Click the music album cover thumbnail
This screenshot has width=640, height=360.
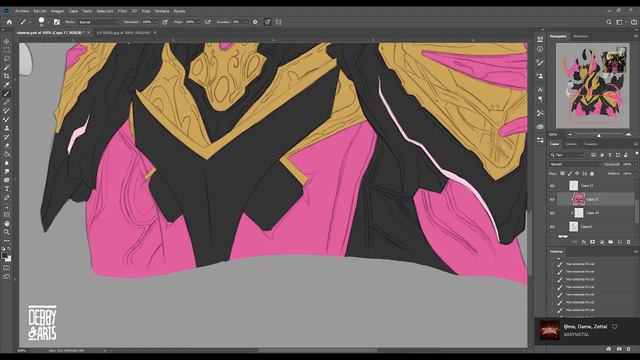(x=549, y=330)
